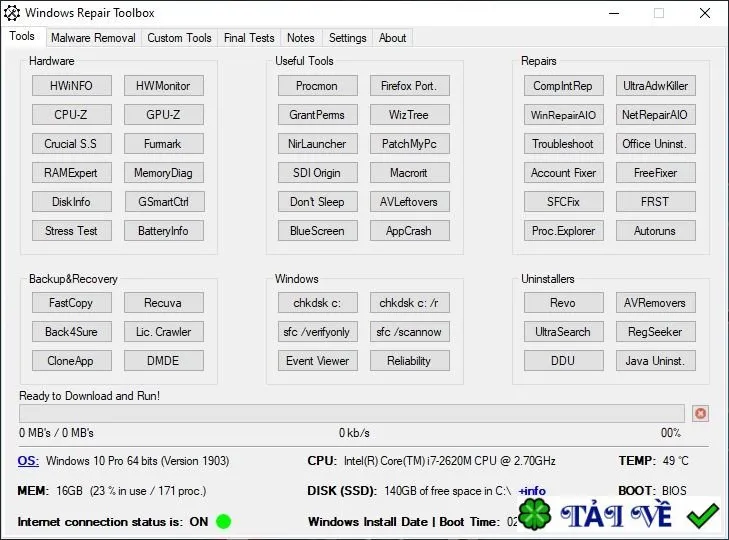Click the Windows Repair Toolbox title icon
The width and height of the screenshot is (729, 540).
pyautogui.click(x=12, y=13)
